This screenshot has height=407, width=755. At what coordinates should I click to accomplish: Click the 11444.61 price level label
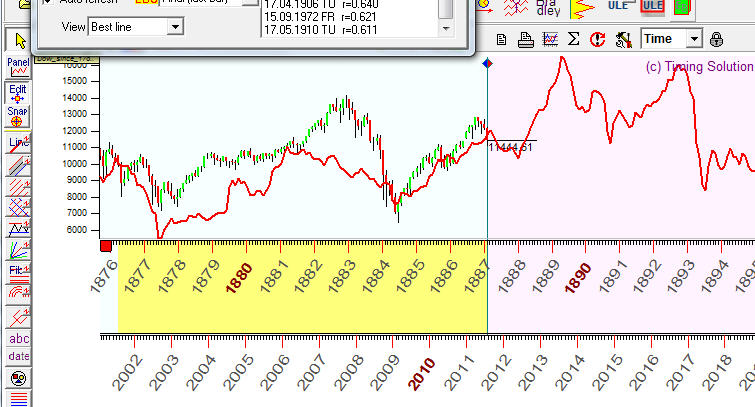coord(510,147)
